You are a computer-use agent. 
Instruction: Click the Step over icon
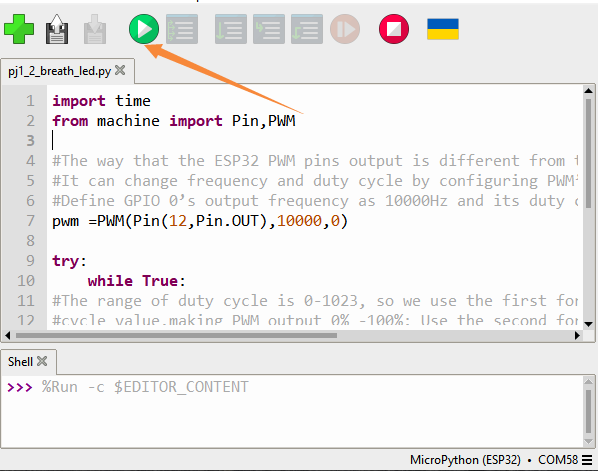(231, 29)
